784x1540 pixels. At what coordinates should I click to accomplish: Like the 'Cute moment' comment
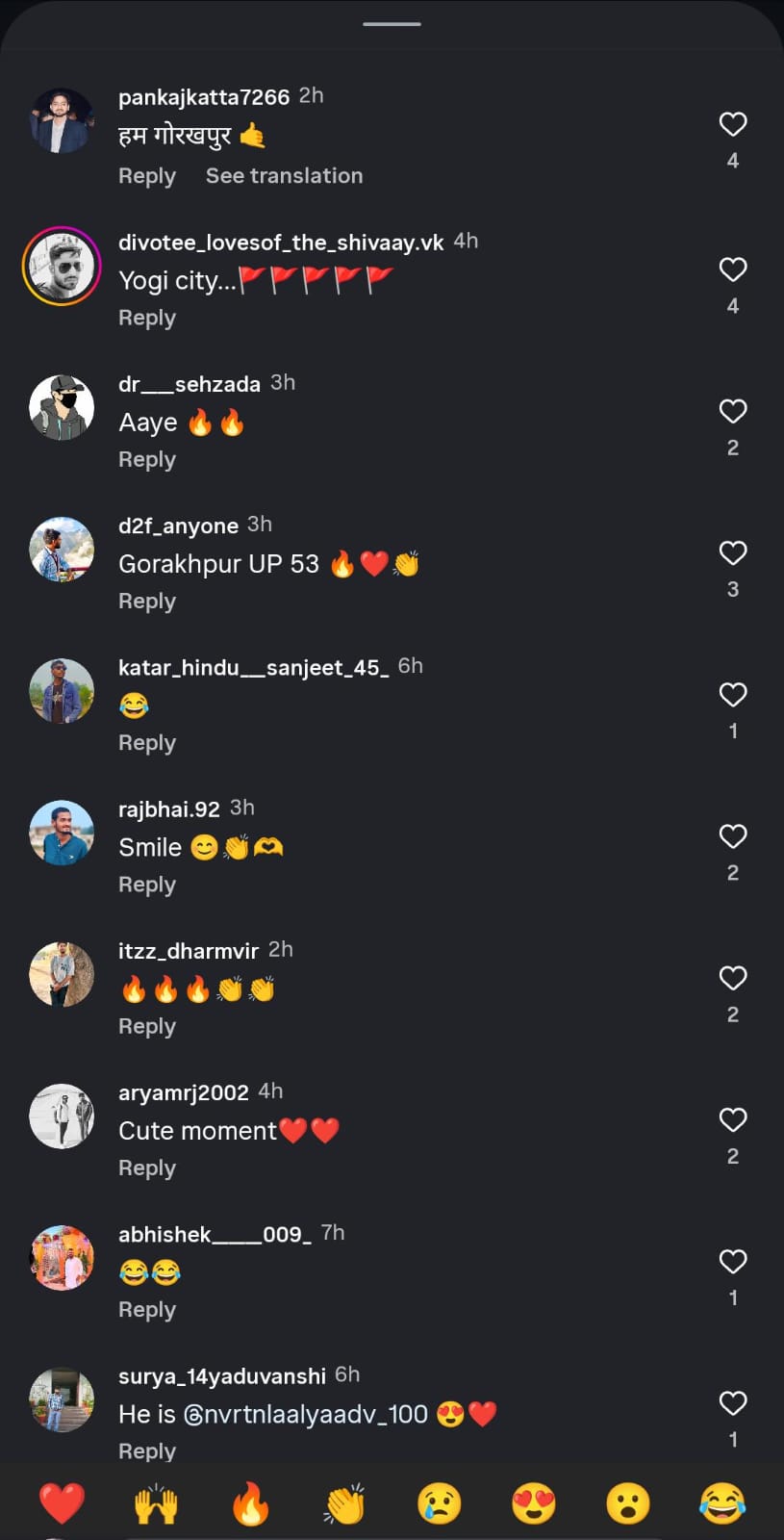point(733,1119)
